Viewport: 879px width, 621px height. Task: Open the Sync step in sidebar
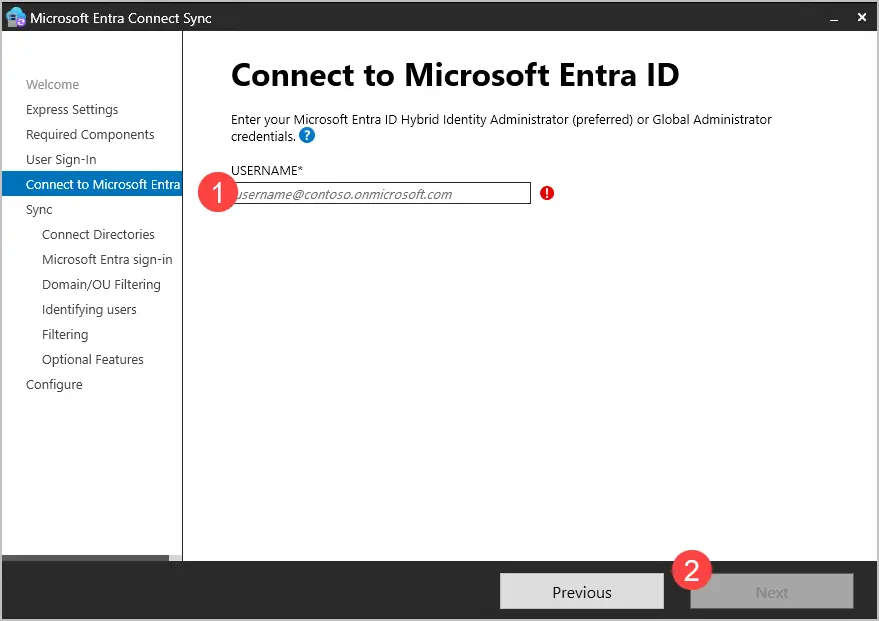pos(39,210)
